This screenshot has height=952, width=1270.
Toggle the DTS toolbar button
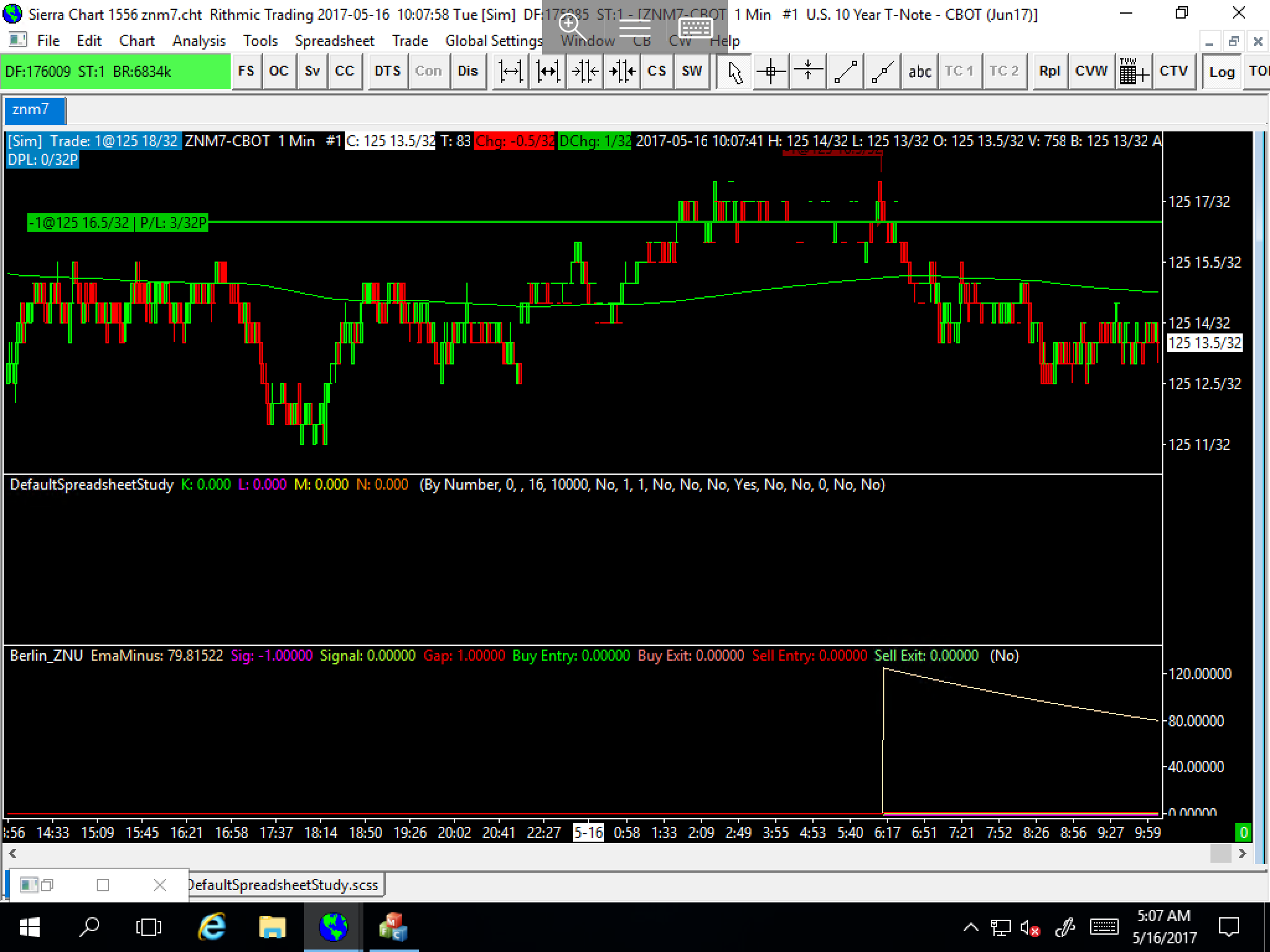(x=388, y=72)
